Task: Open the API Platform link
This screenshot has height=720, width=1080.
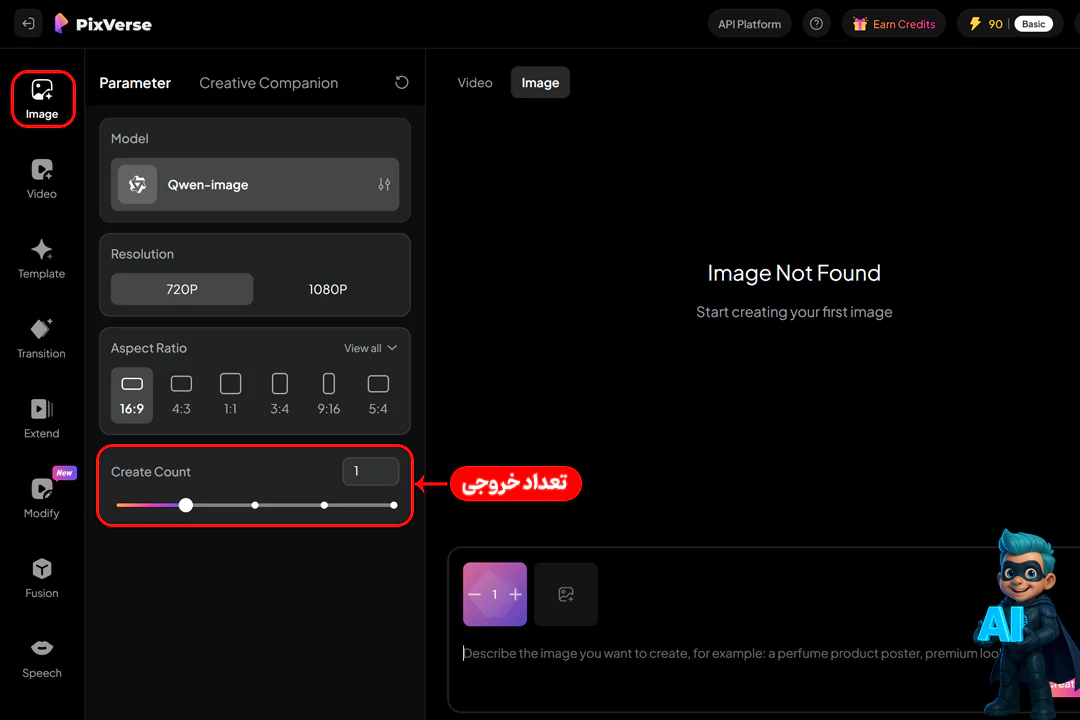Action: point(750,24)
